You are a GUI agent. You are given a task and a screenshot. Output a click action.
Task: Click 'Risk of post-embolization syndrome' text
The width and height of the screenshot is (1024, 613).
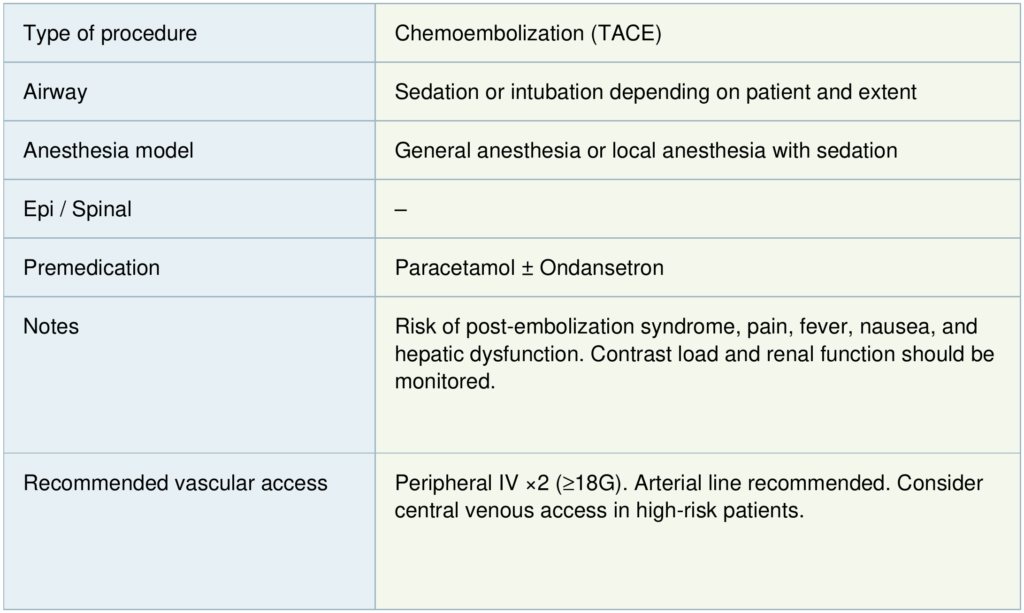[547, 327]
